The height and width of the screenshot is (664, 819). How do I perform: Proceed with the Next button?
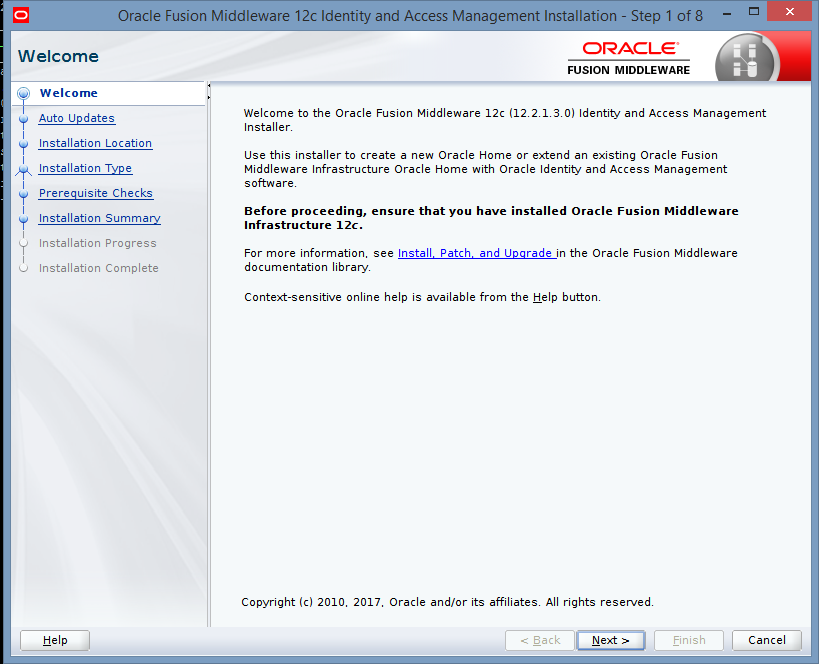tap(611, 640)
